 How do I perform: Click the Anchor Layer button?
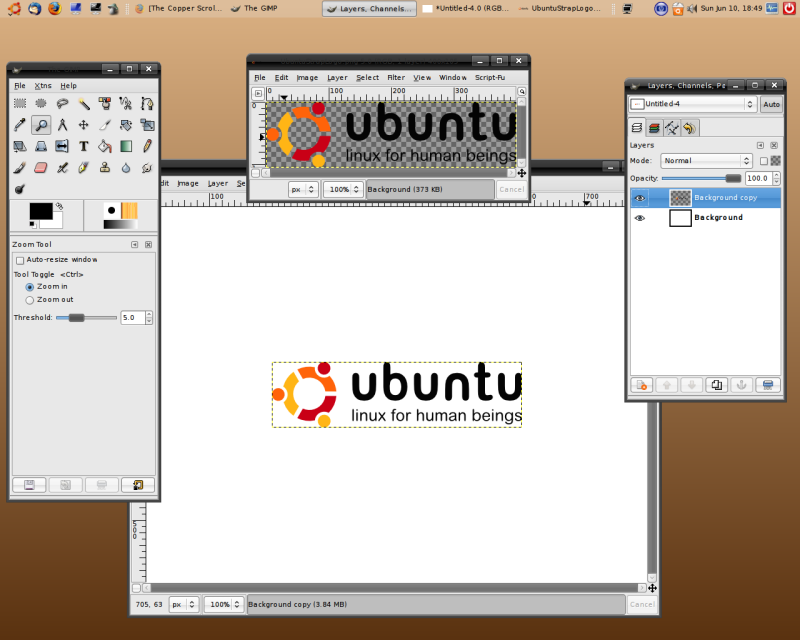click(x=742, y=385)
